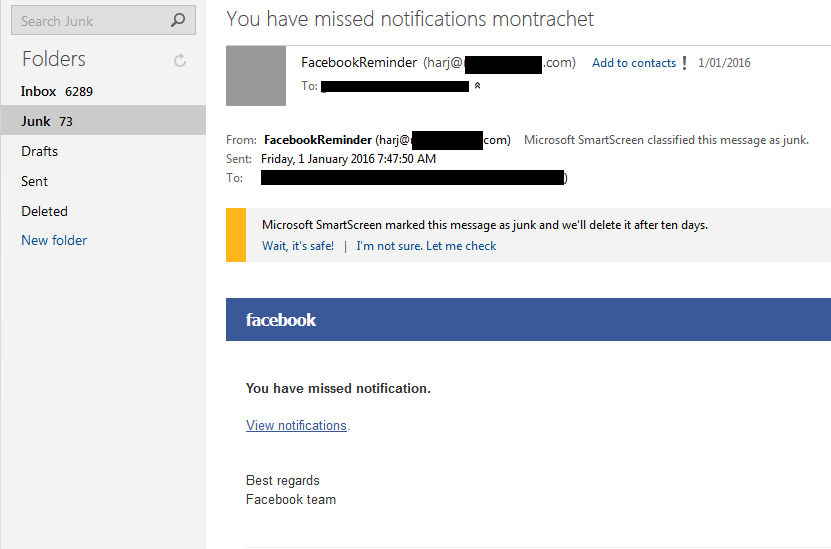This screenshot has width=831, height=549.
Task: Click the Folders heading
Action: click(54, 59)
